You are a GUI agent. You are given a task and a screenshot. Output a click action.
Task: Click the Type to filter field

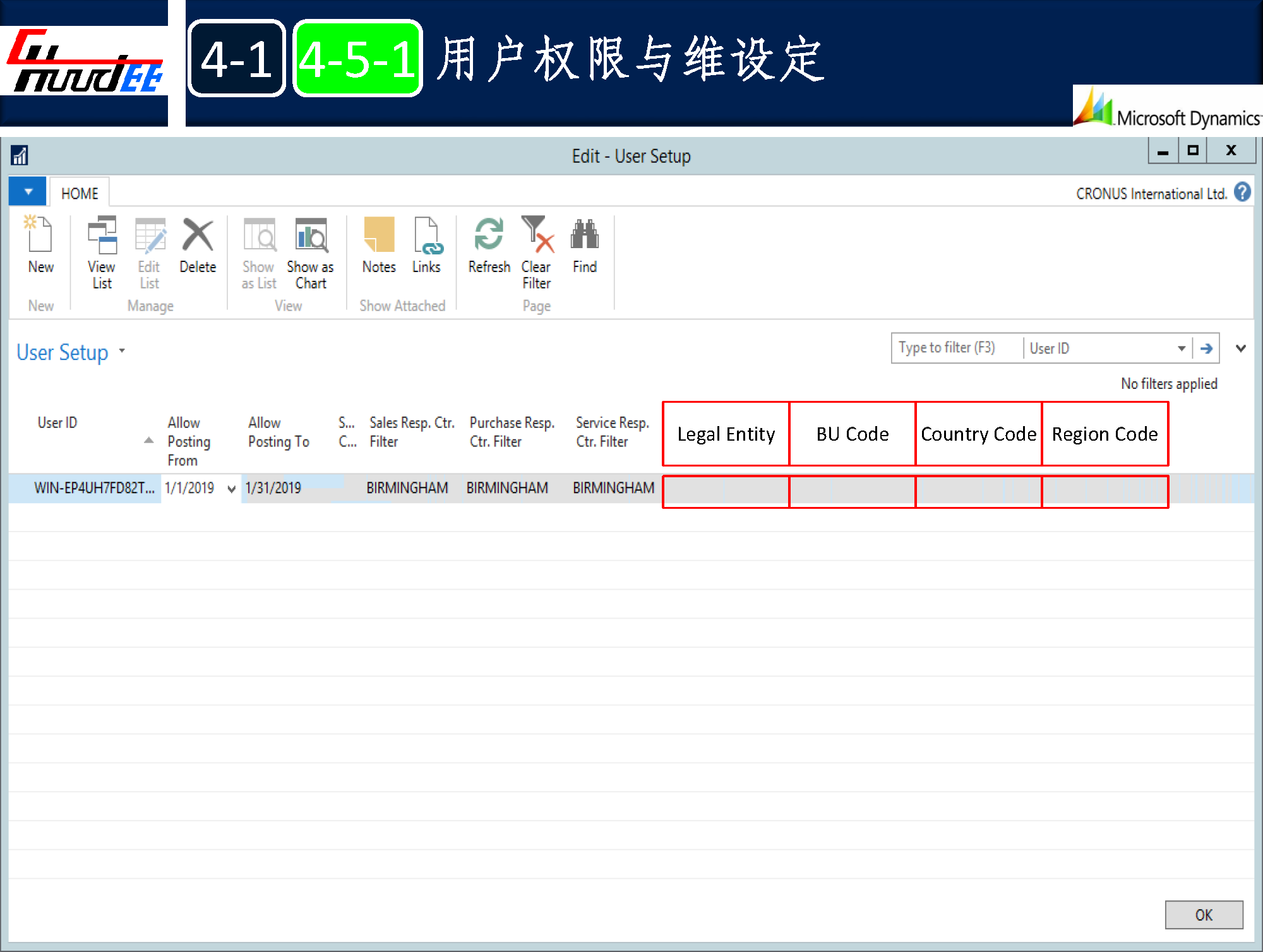click(956, 348)
